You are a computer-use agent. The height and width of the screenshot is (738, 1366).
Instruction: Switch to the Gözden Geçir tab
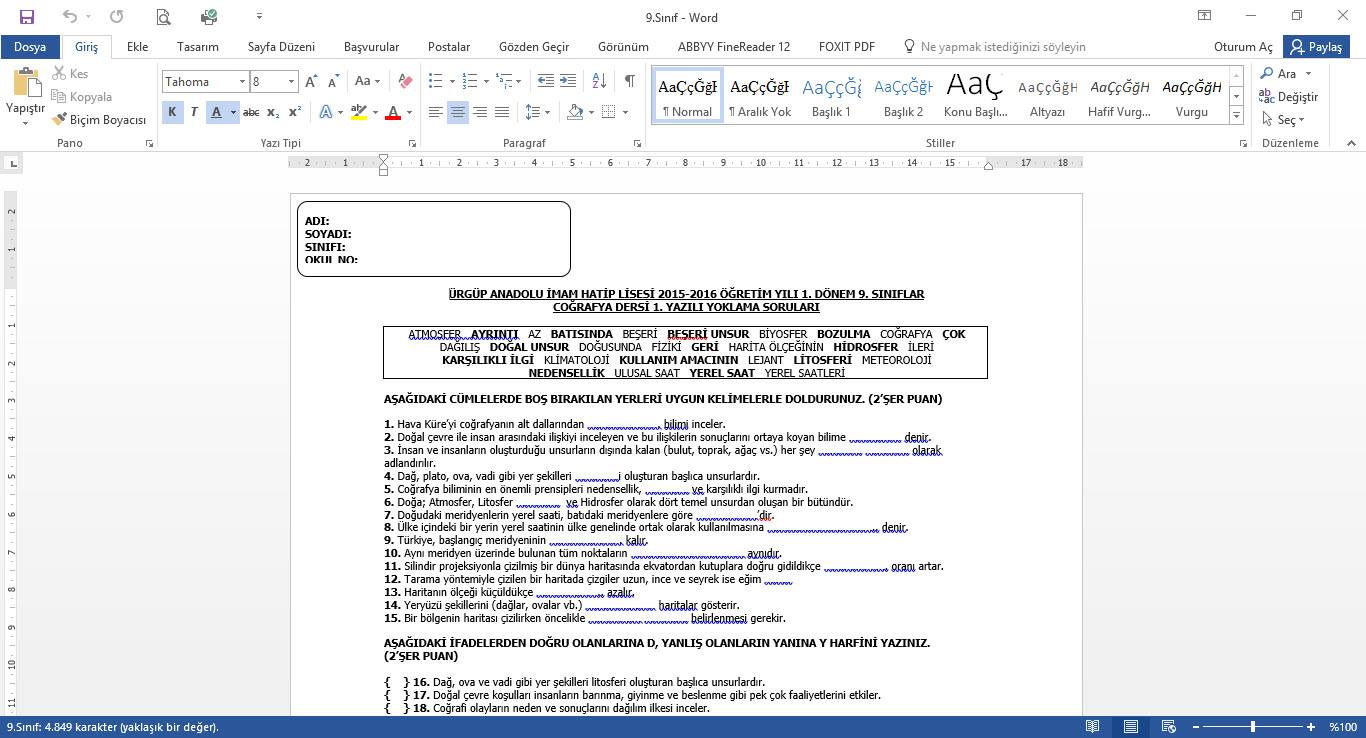(x=534, y=47)
